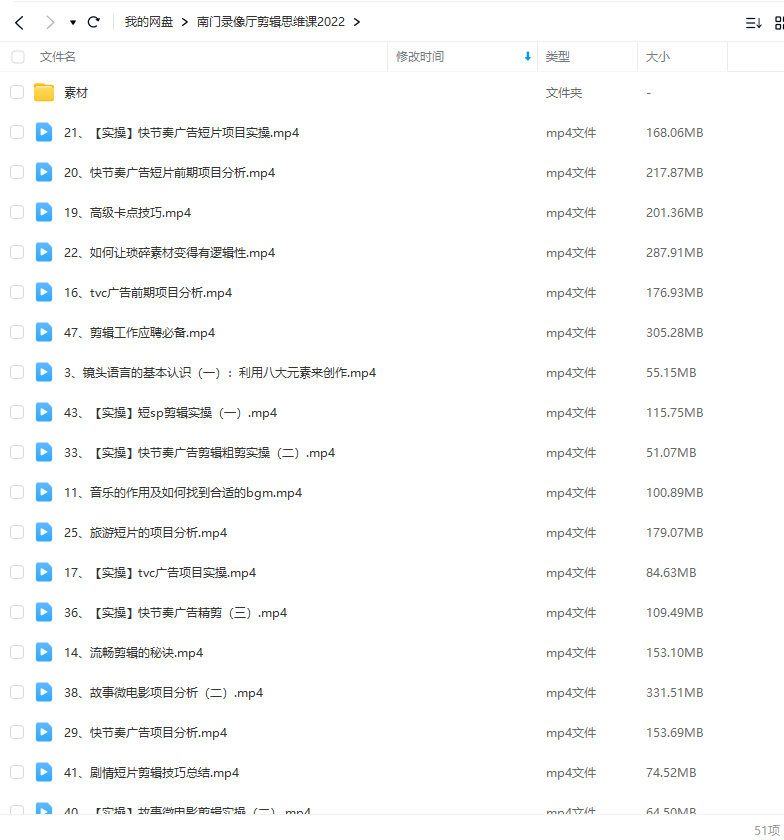Select checkbox for 16、tvc广告前期项目分析.mp4

pos(17,293)
